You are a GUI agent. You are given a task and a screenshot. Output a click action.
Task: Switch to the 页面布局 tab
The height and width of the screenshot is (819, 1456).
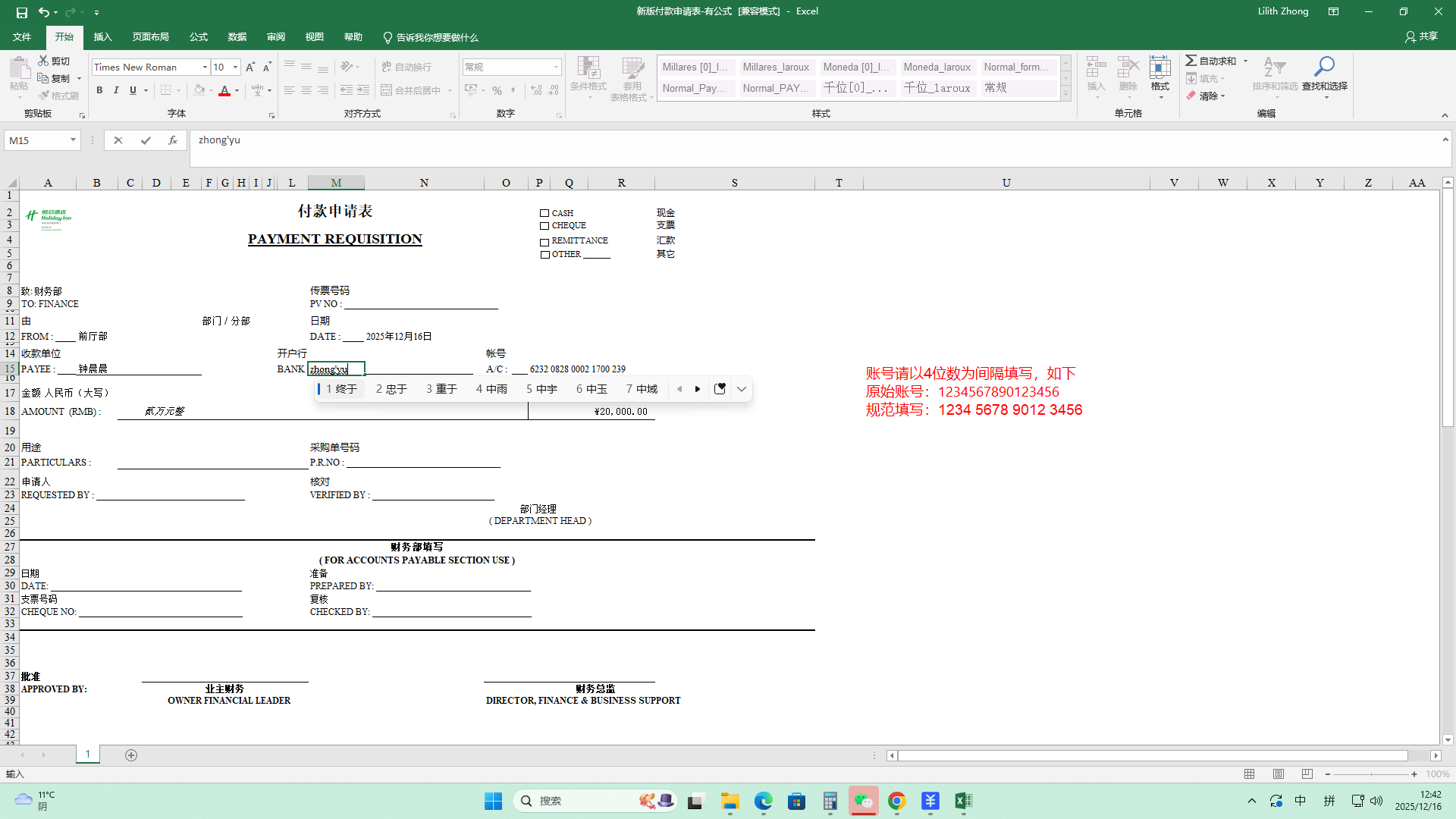(150, 37)
